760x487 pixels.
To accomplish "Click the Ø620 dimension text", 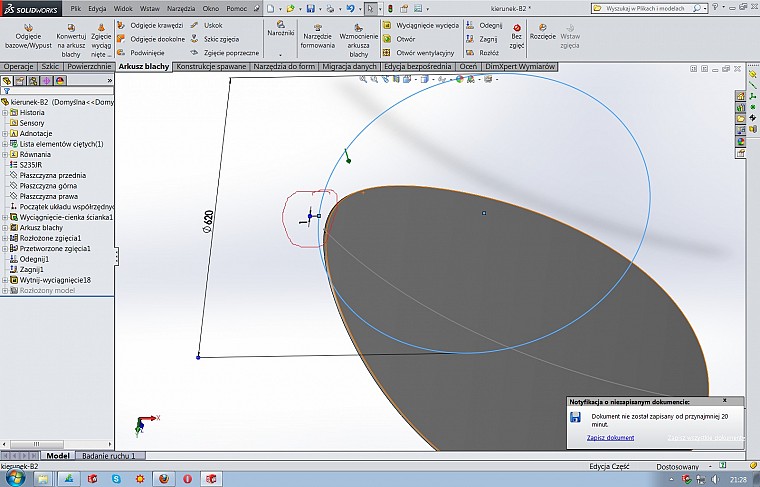I will (x=208, y=222).
